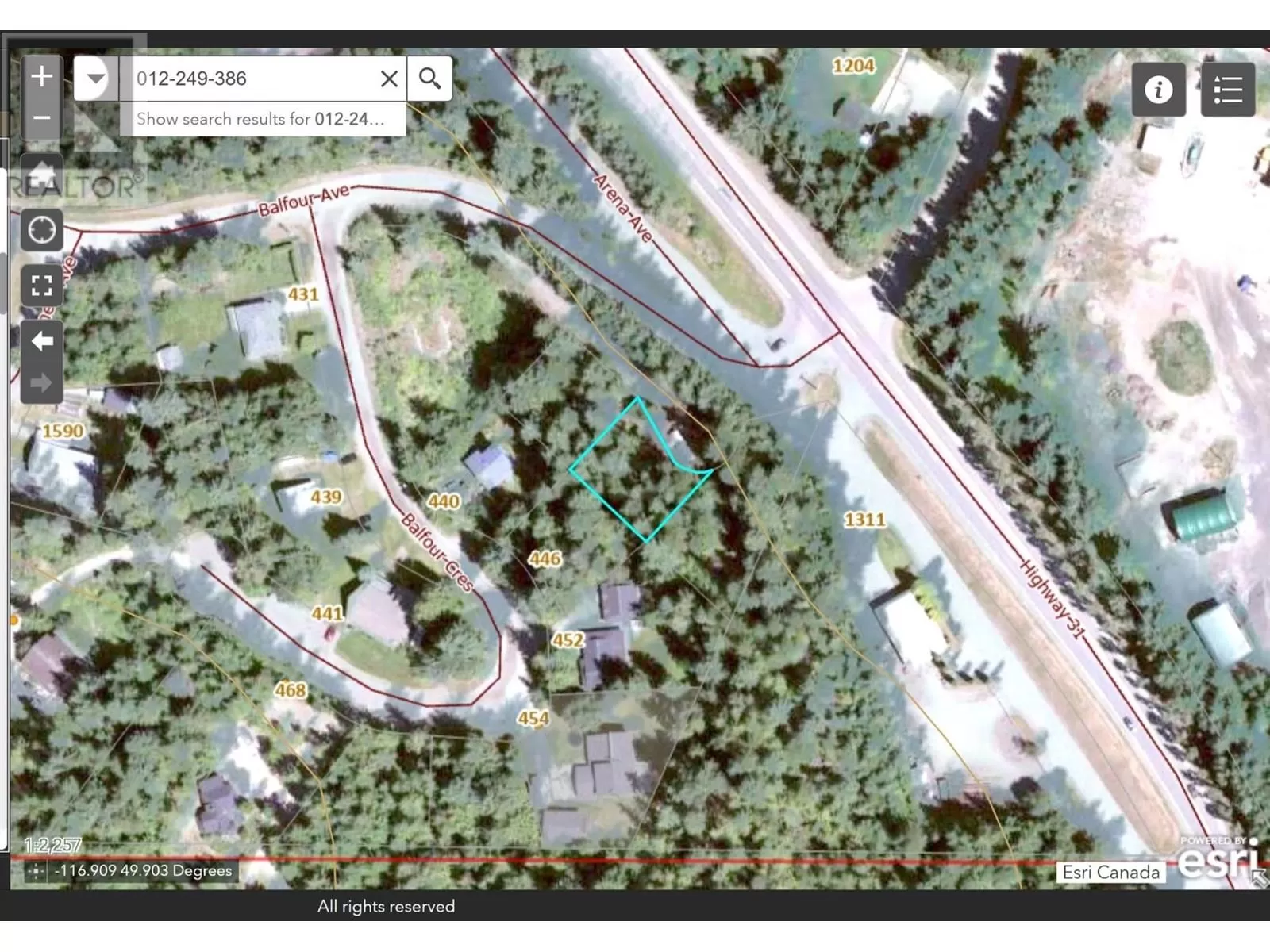Image resolution: width=1270 pixels, height=952 pixels.
Task: Clear the search text with the X
Action: [389, 79]
